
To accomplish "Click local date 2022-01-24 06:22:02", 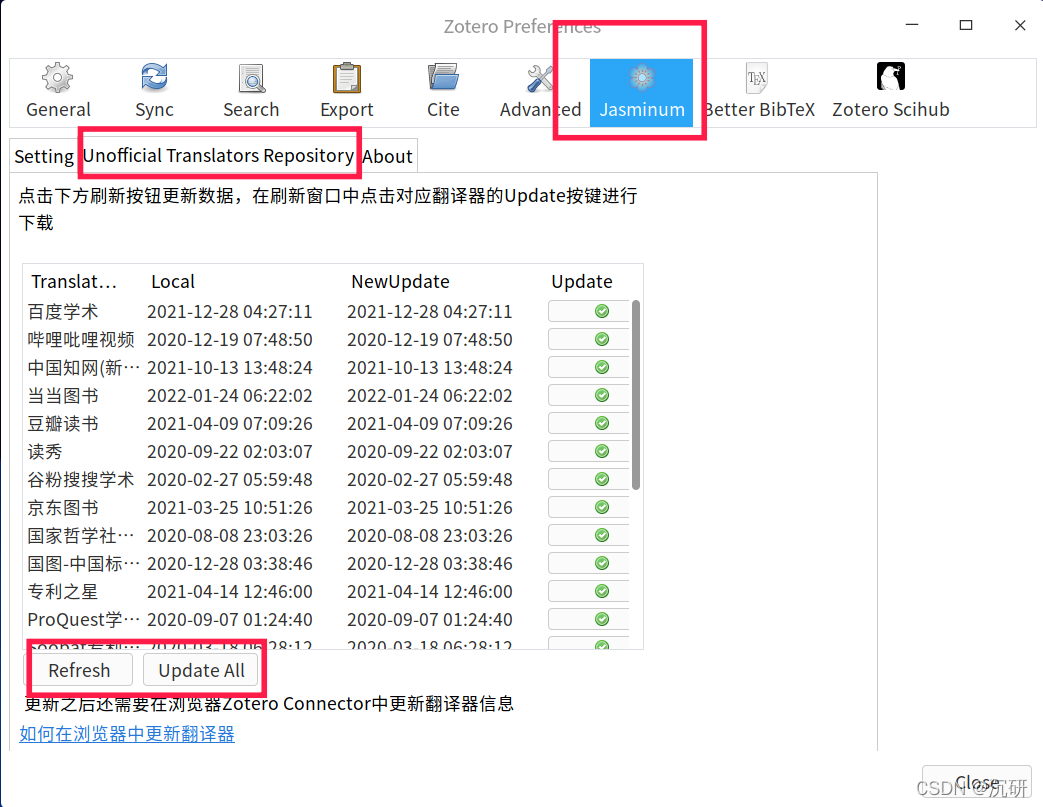I will click(229, 395).
